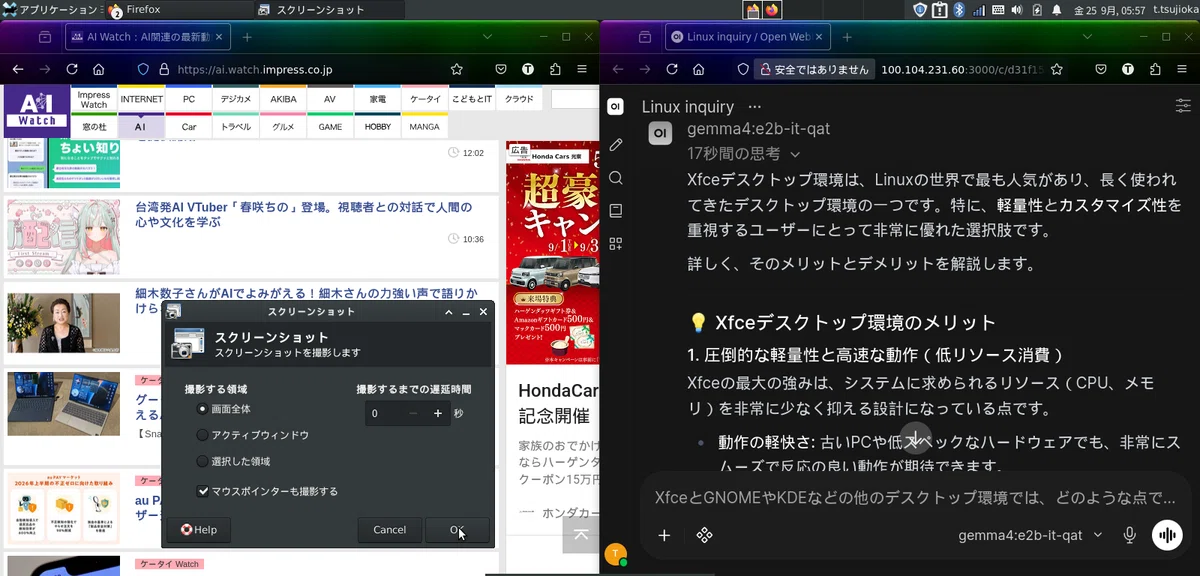Screen dimensions: 1200x576
Task: Open the three-dot menu beside Linux inquiry title
Action: pyautogui.click(x=755, y=107)
